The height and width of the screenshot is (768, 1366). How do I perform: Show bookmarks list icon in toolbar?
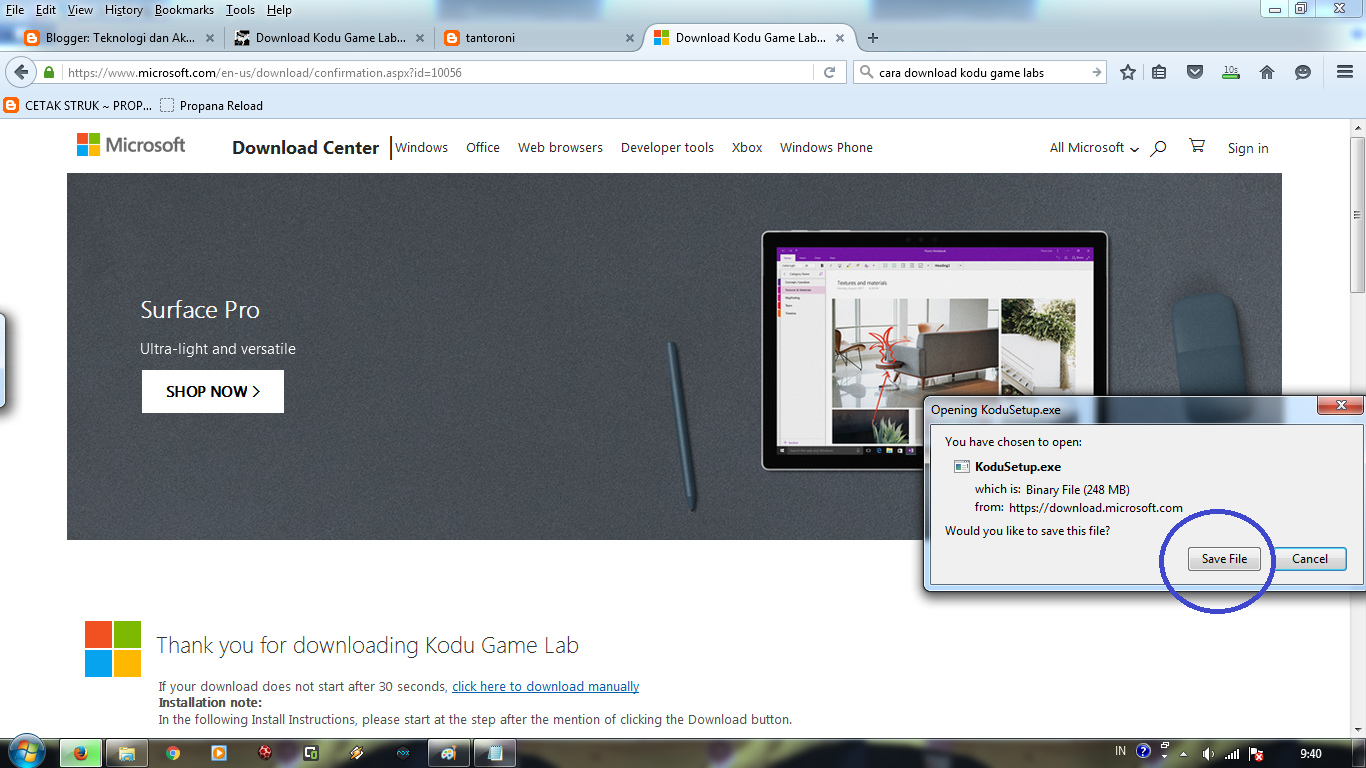tap(1159, 72)
